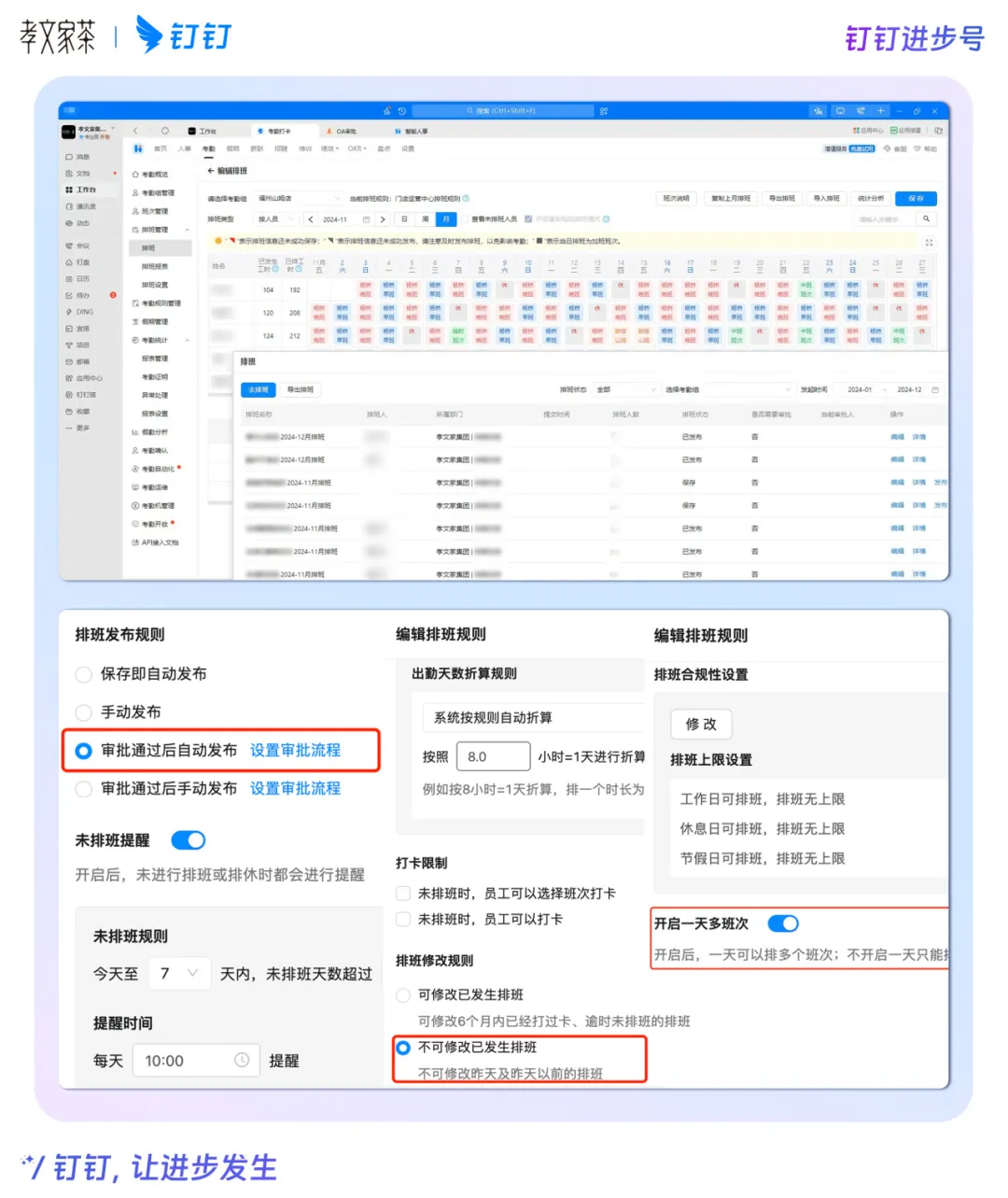Image resolution: width=1008 pixels, height=1198 pixels.
Task: Toggle the 未排班提醒 switch
Action: (189, 840)
